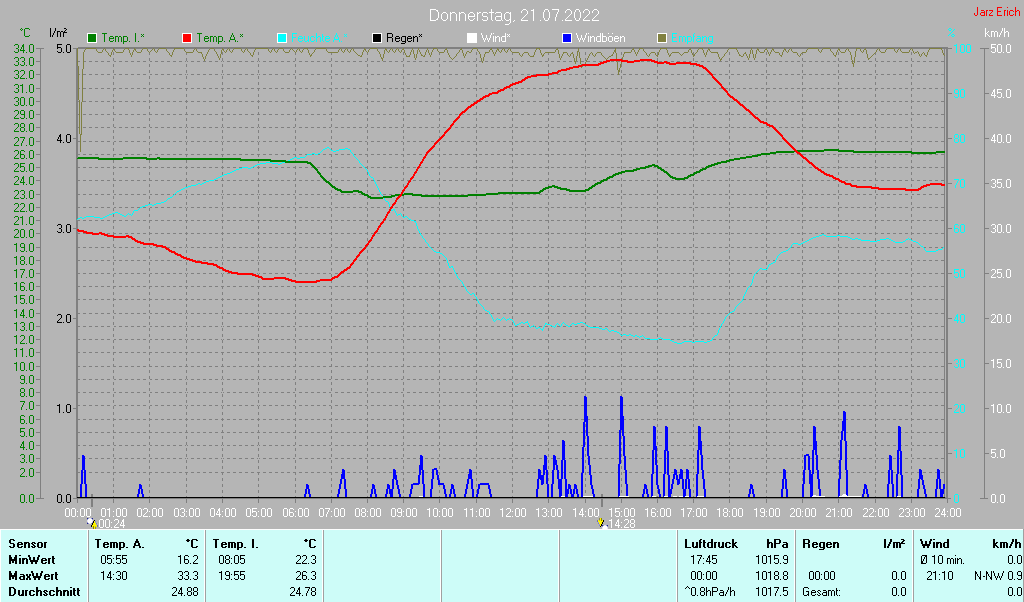Click the '18:00' x-axis time label

click(x=729, y=513)
